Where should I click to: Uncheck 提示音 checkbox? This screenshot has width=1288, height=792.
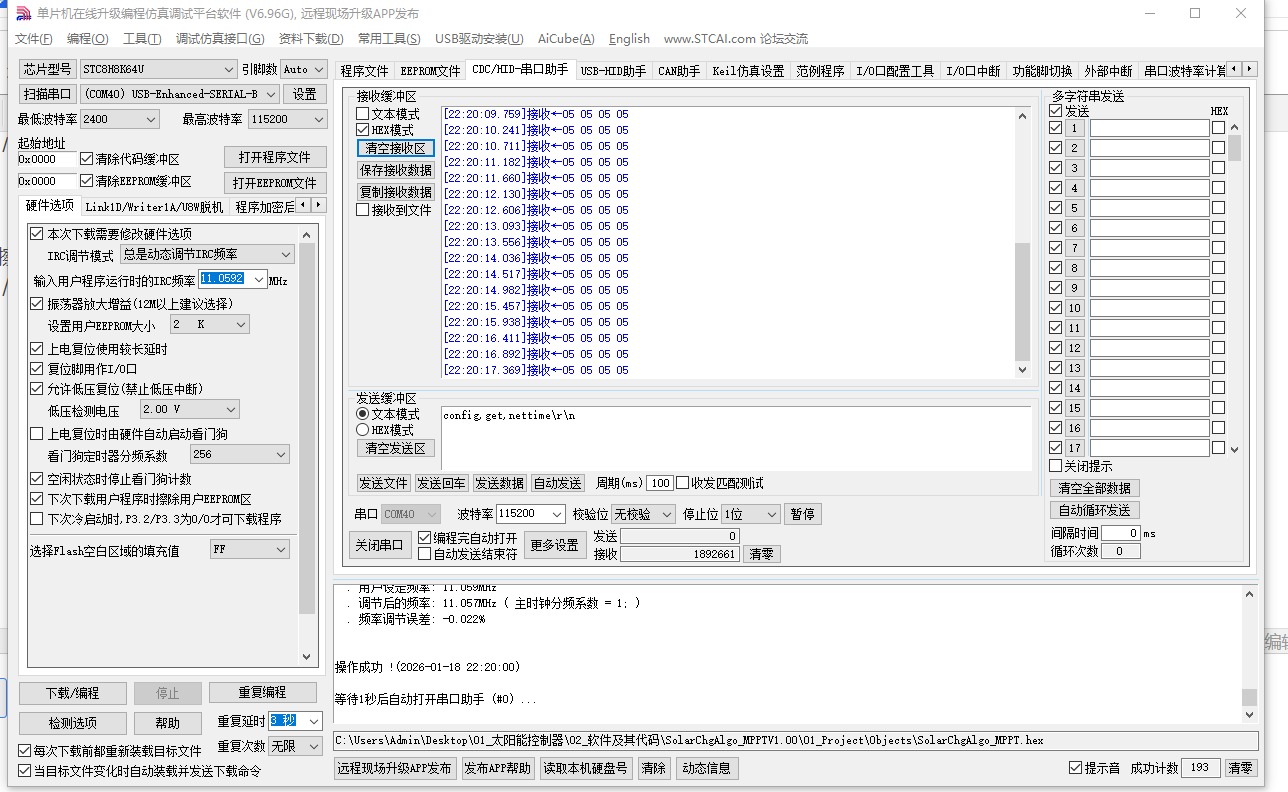[x=1076, y=768]
